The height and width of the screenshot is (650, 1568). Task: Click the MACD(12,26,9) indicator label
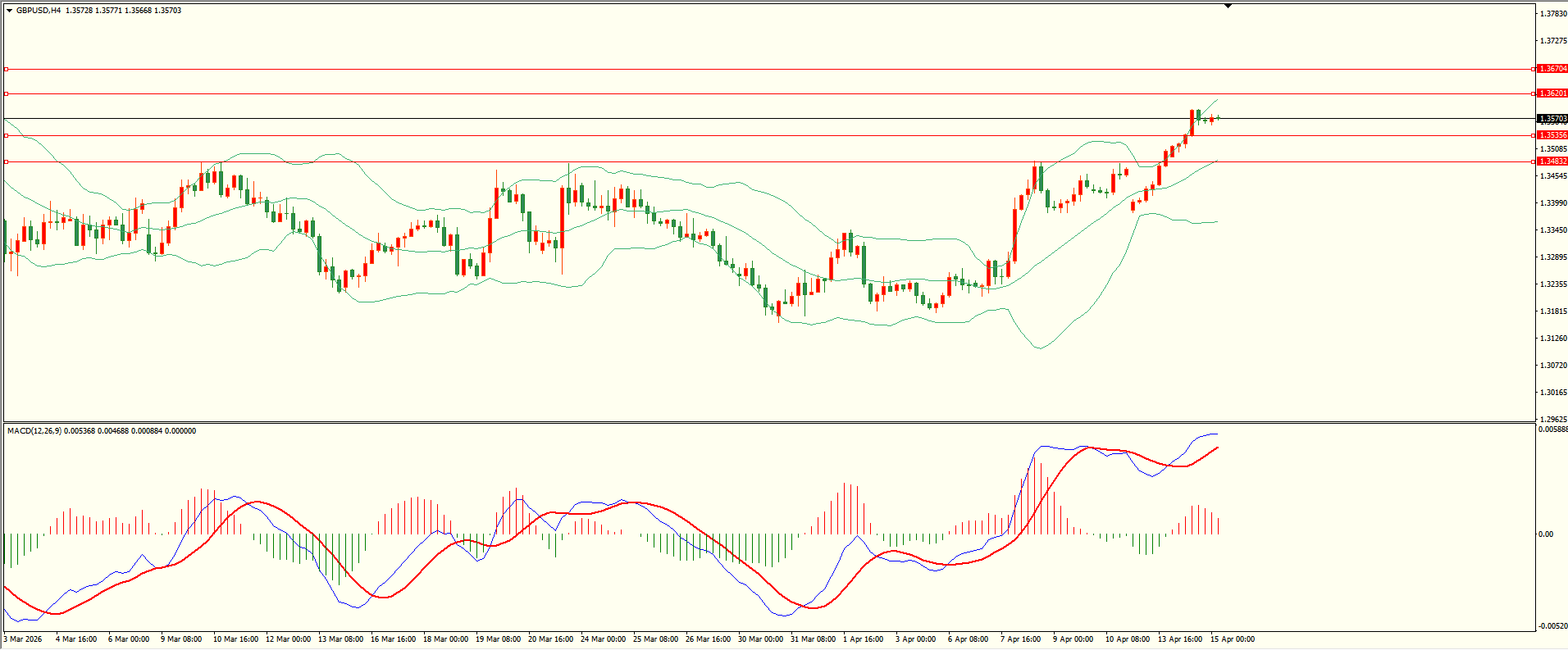click(33, 431)
